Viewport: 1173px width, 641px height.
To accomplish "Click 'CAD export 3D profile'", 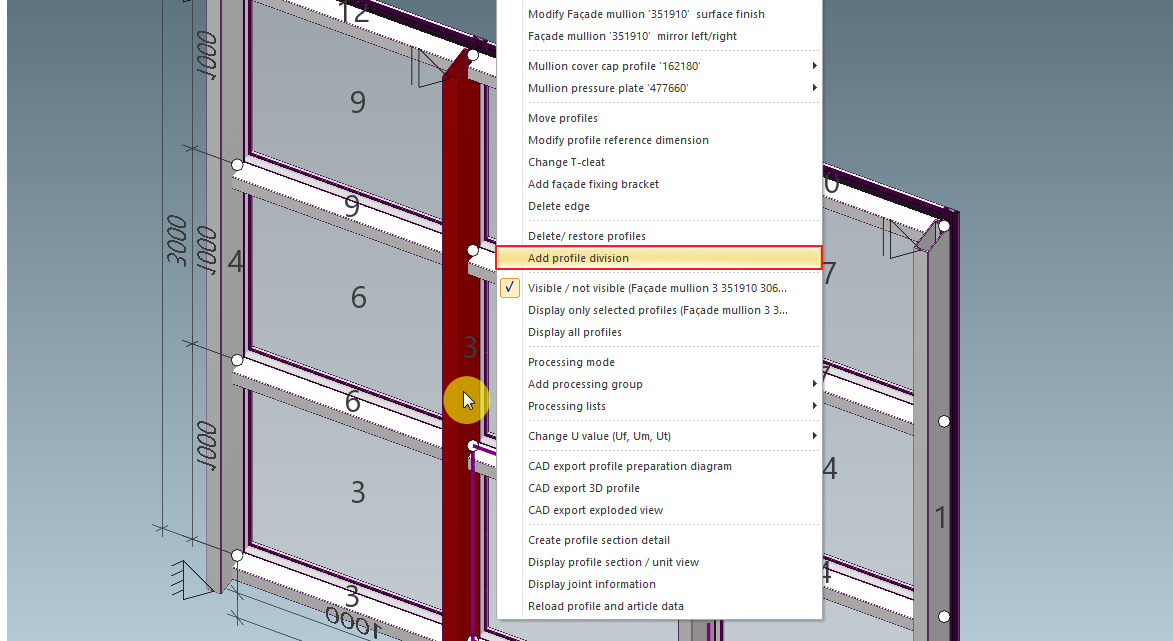I will click(583, 488).
